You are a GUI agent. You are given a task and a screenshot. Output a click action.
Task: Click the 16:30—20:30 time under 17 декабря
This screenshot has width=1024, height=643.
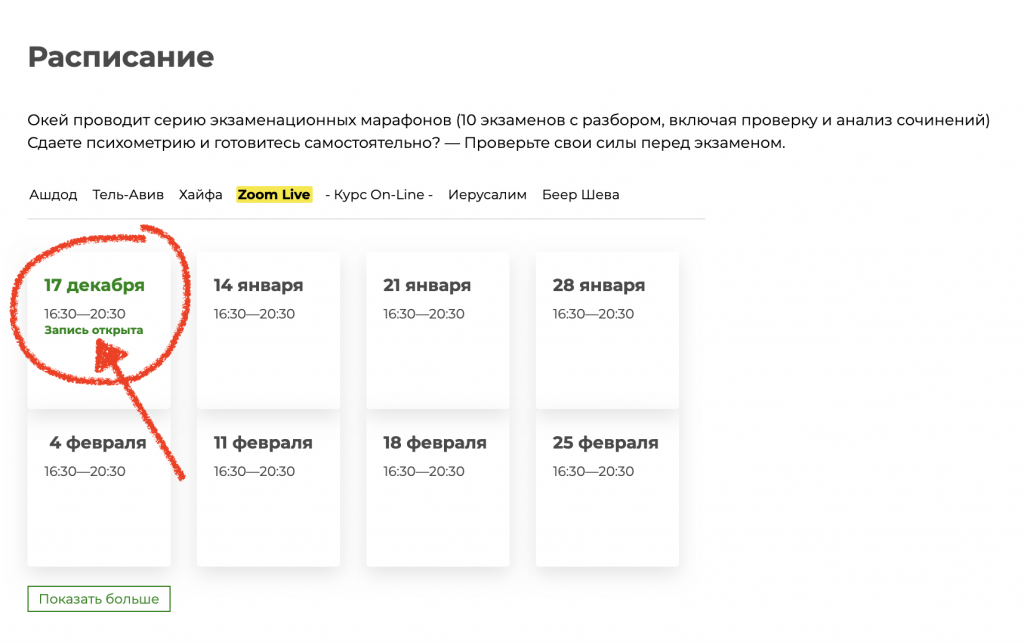(85, 314)
